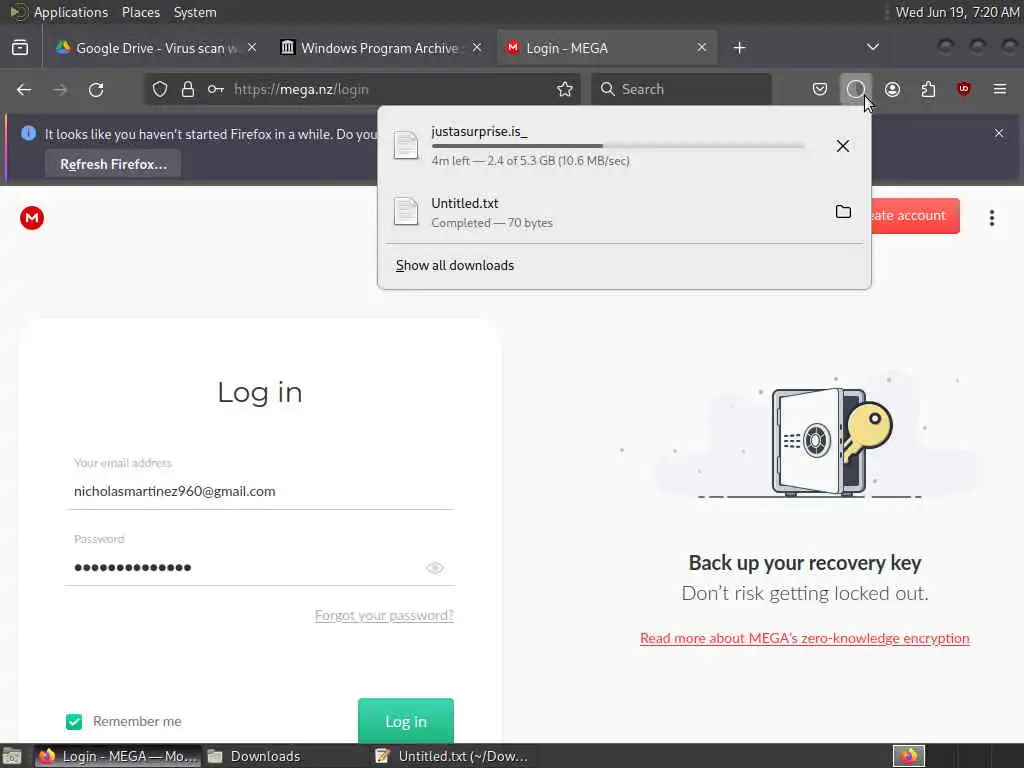The width and height of the screenshot is (1024, 768).
Task: Bookmark this page with the star icon
Action: click(565, 89)
